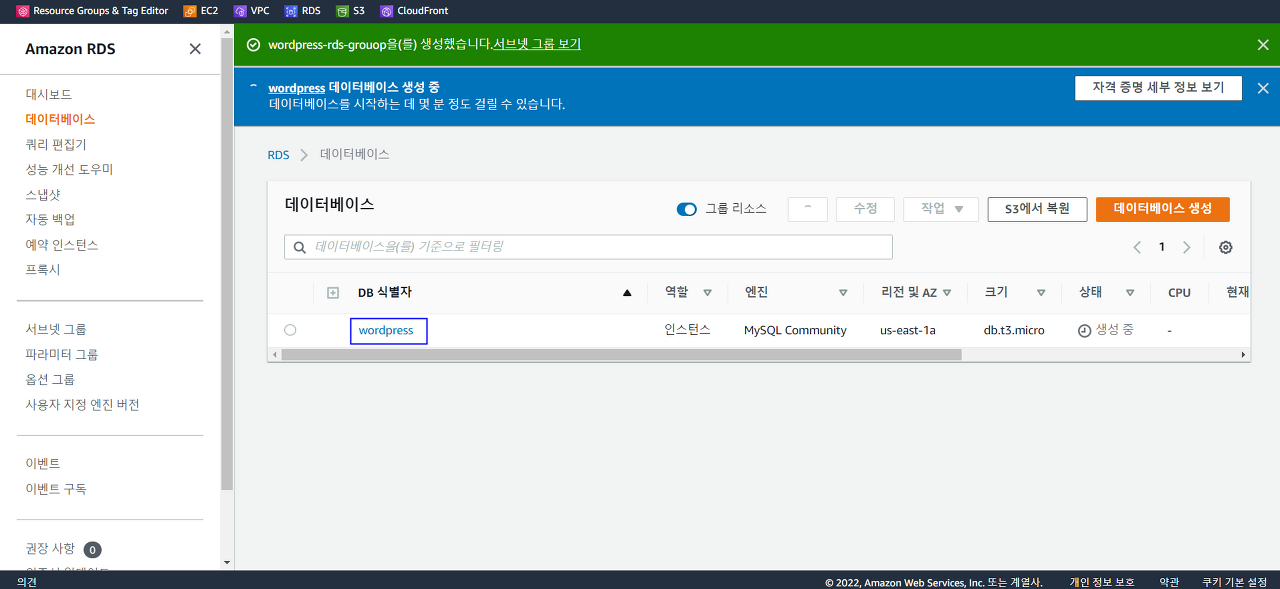Focus the database filter search field
1280x589 pixels.
[x=588, y=246]
